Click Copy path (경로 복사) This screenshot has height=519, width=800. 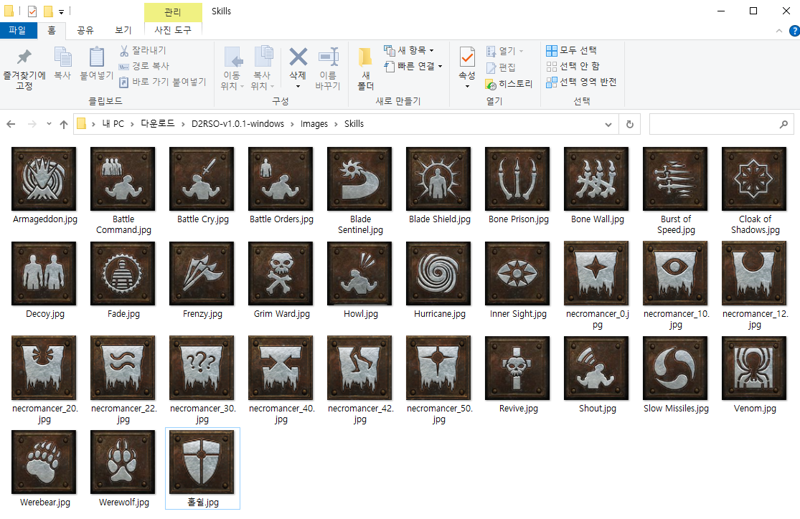144,66
